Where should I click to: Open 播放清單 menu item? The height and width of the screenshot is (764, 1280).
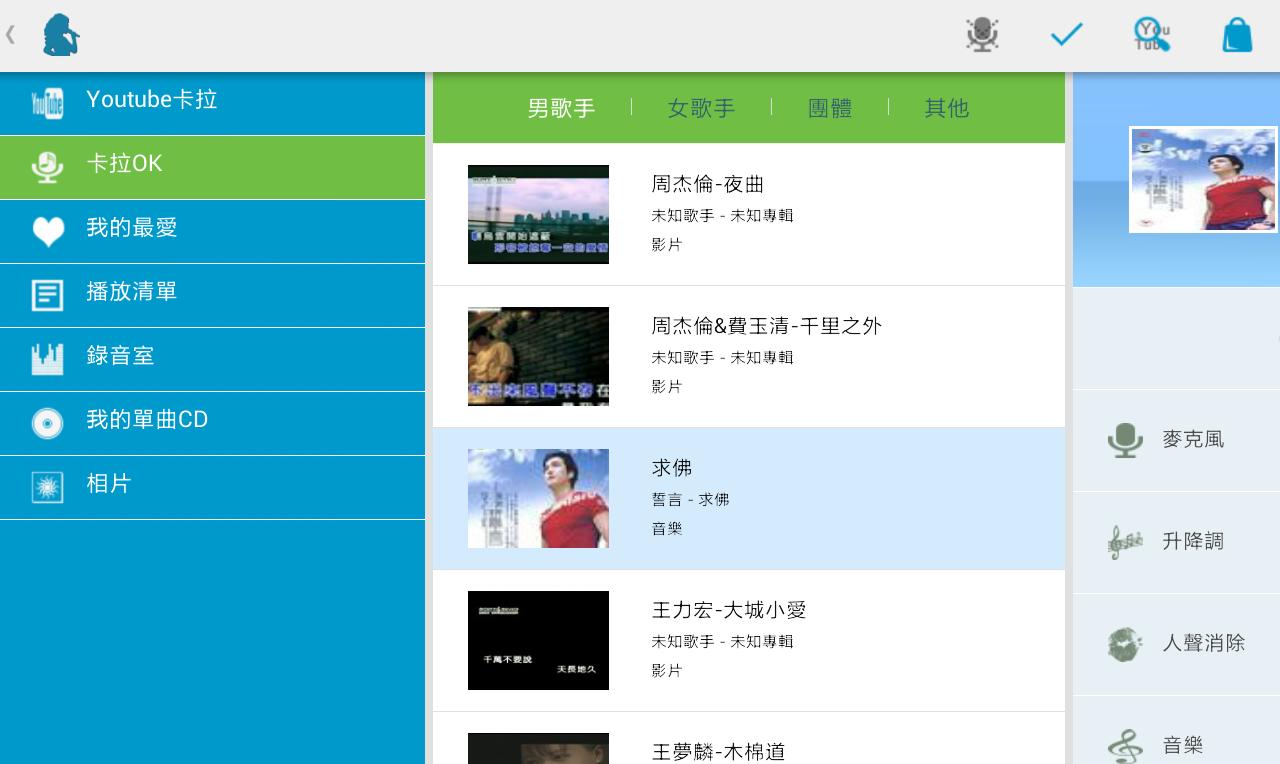tap(212, 295)
